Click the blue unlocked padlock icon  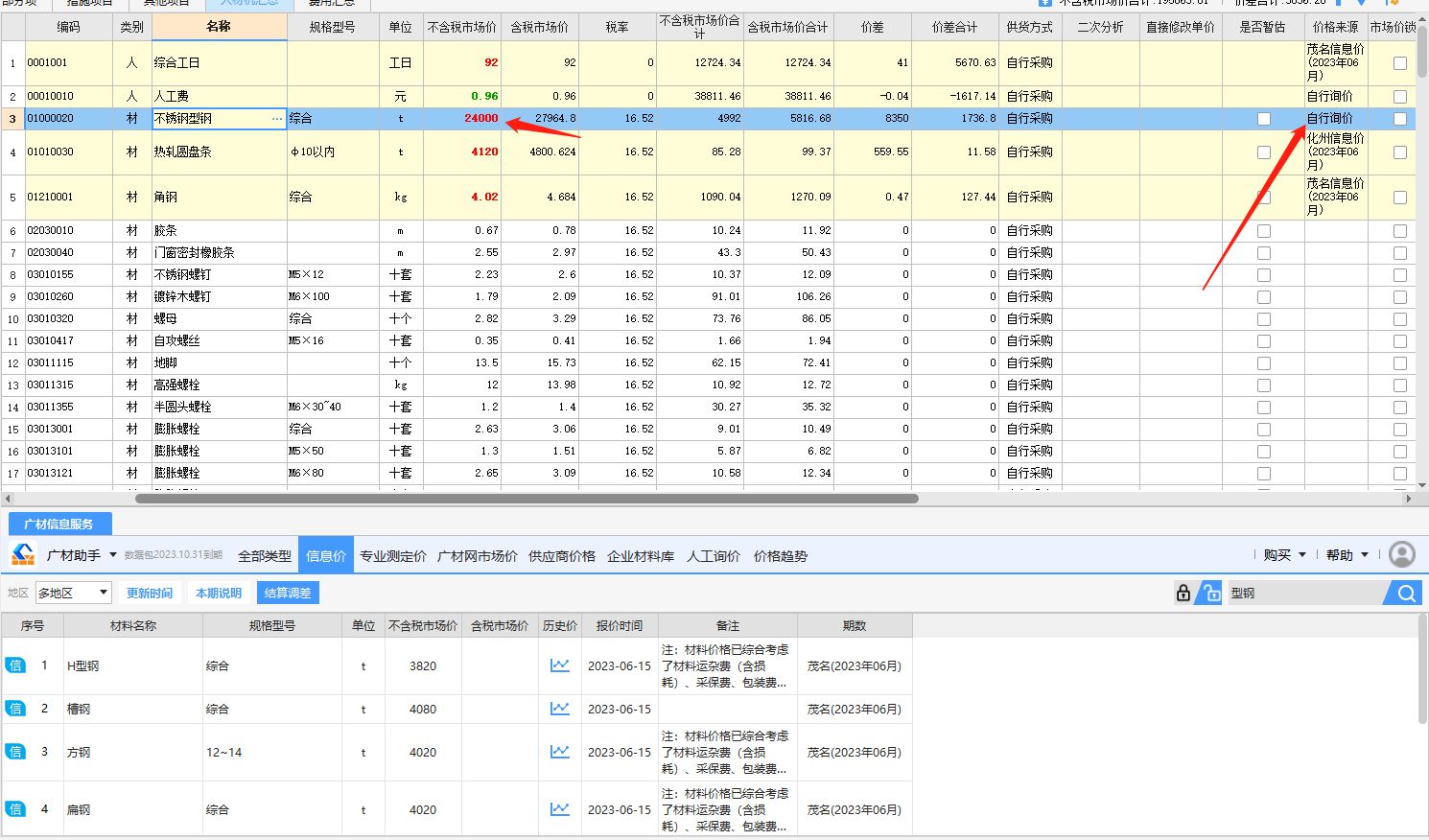pos(1211,593)
